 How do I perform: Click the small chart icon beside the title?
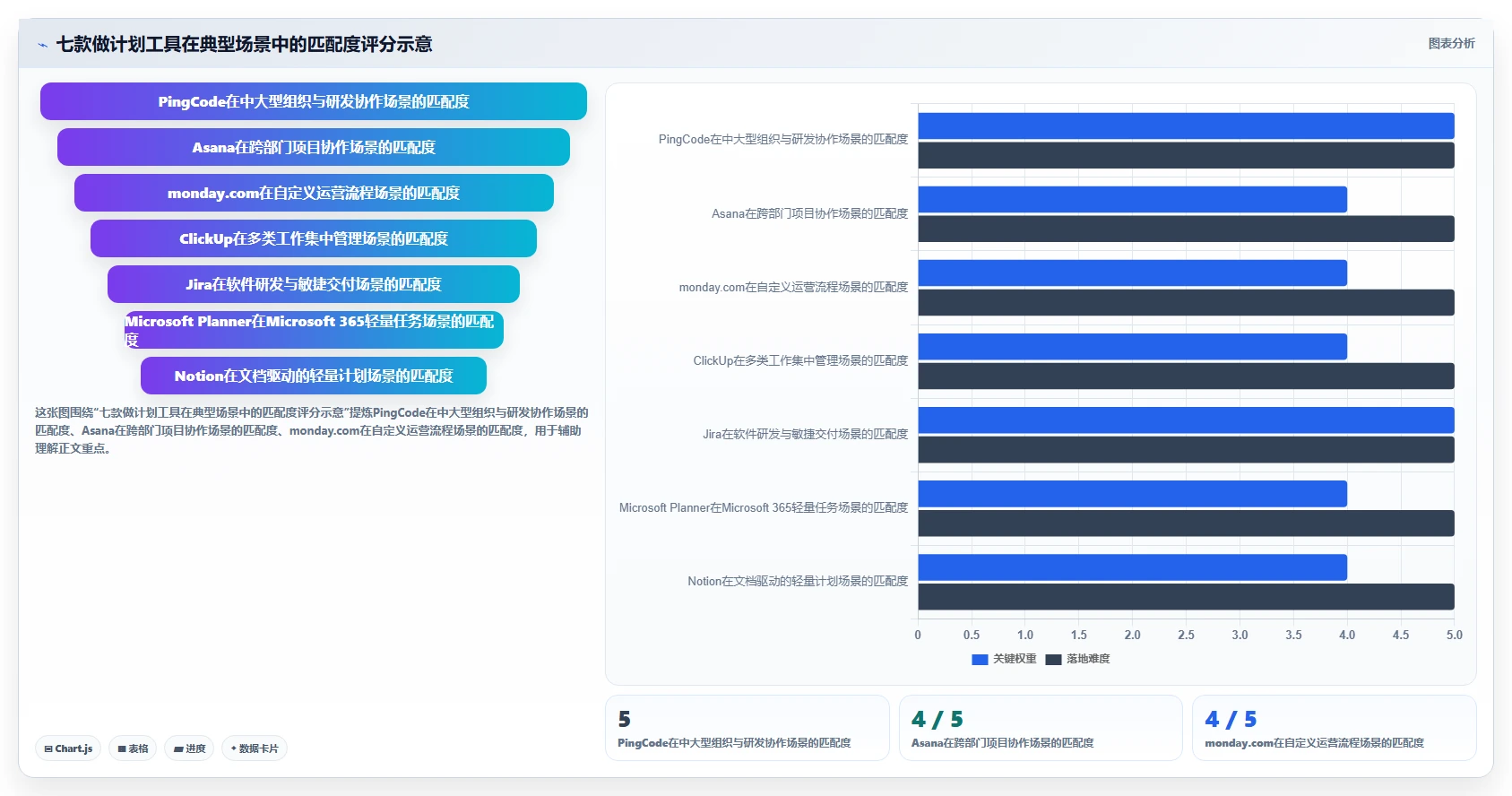pyautogui.click(x=42, y=45)
